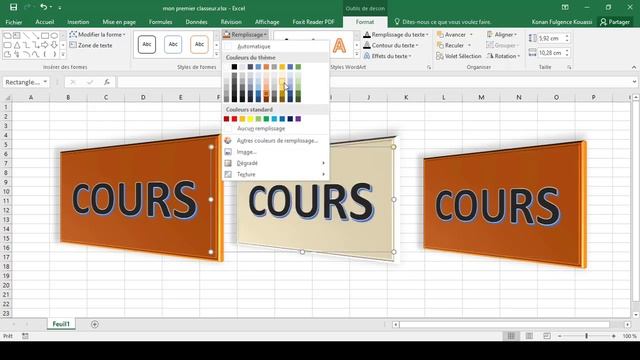Open the Texture submenu

click(276, 174)
